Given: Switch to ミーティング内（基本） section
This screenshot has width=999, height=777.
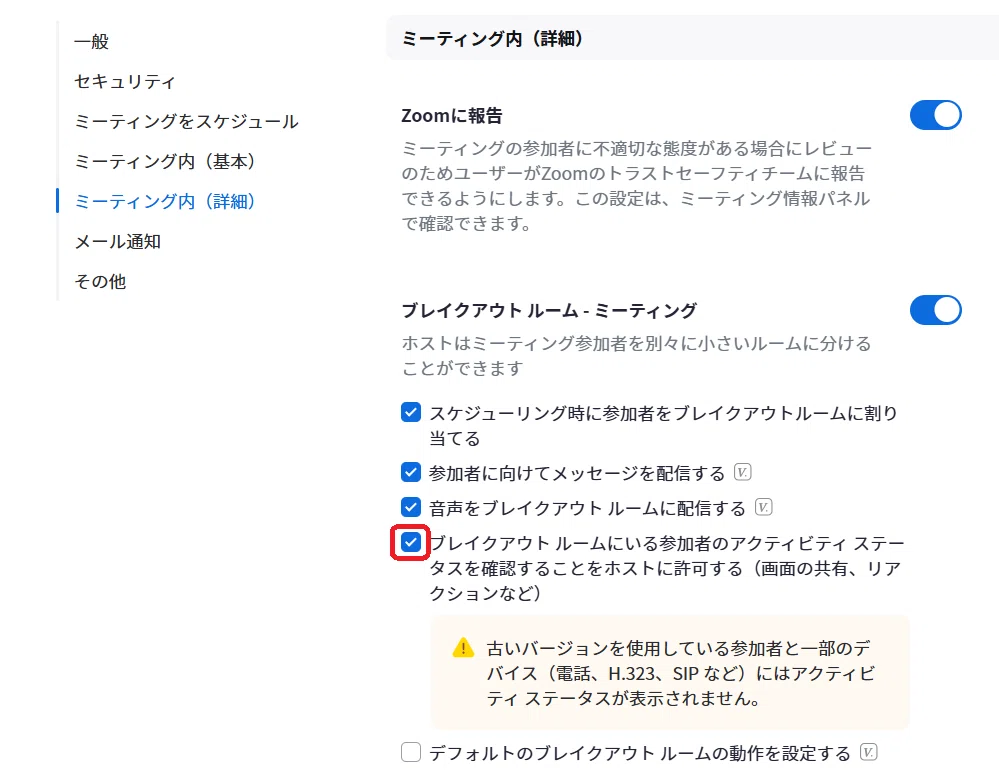Looking at the screenshot, I should click(165, 161).
